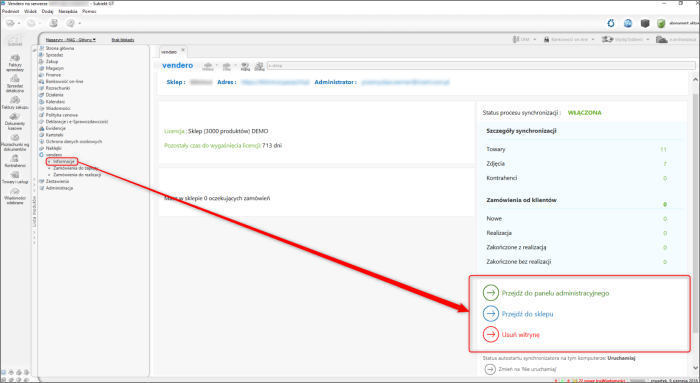
Task: Select Informacje under vendero in tree
Action: tap(64, 162)
